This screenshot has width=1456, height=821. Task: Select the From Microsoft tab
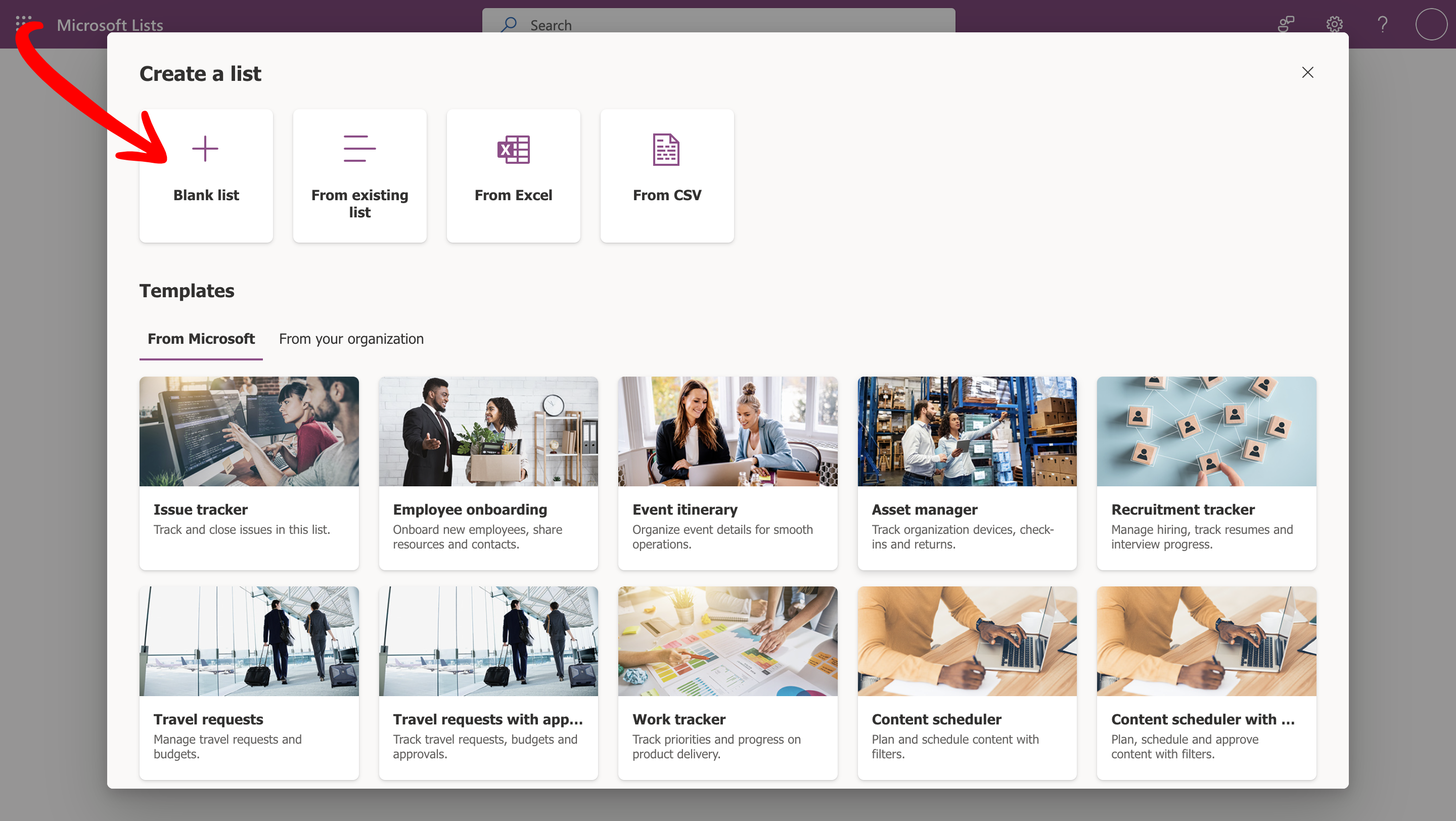[x=201, y=339]
